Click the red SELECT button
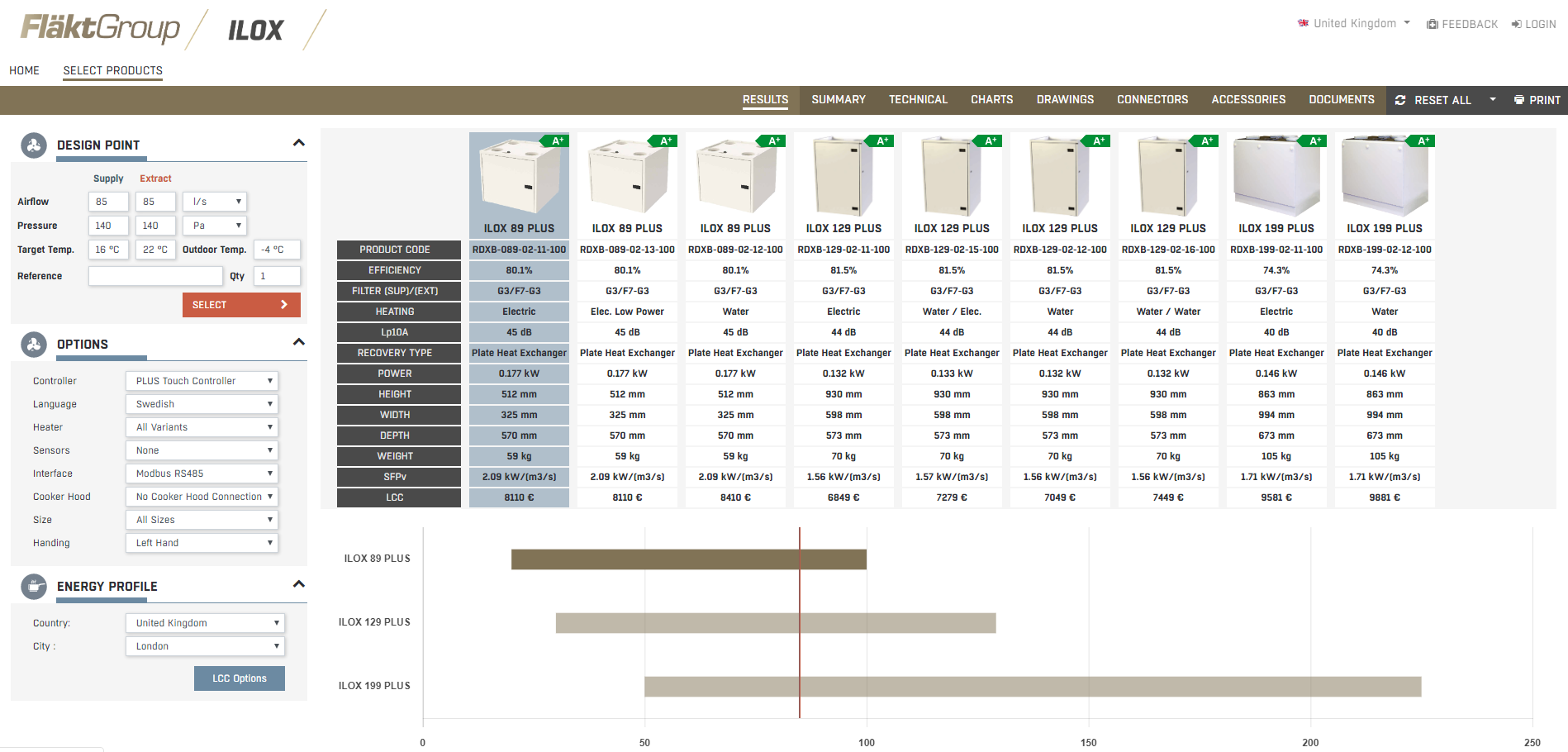The height and width of the screenshot is (752, 1568). click(241, 305)
